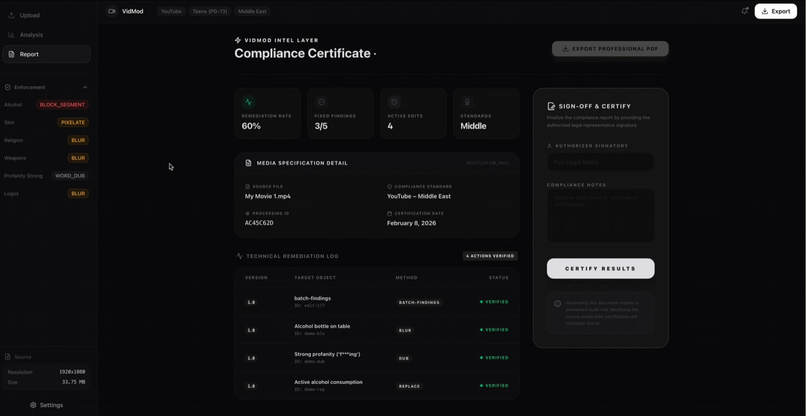Click the Export Professional PDF button
This screenshot has height=416, width=806.
click(x=610, y=49)
